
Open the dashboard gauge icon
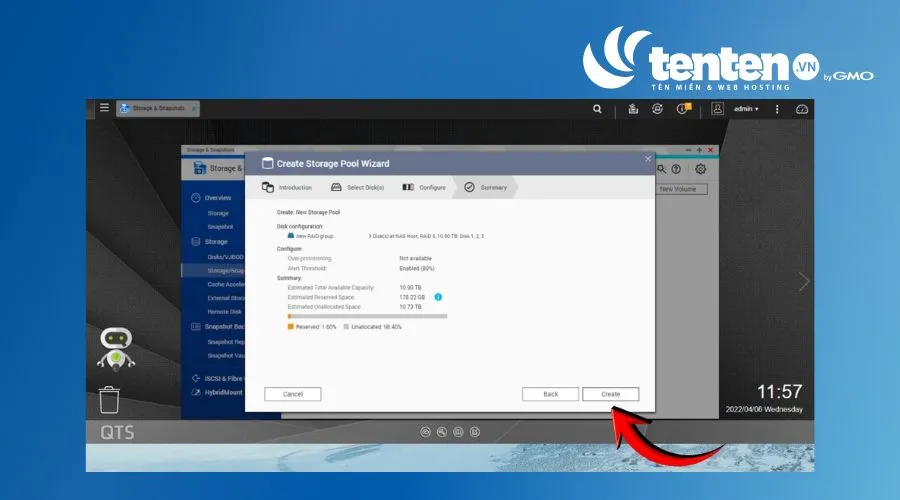(802, 109)
